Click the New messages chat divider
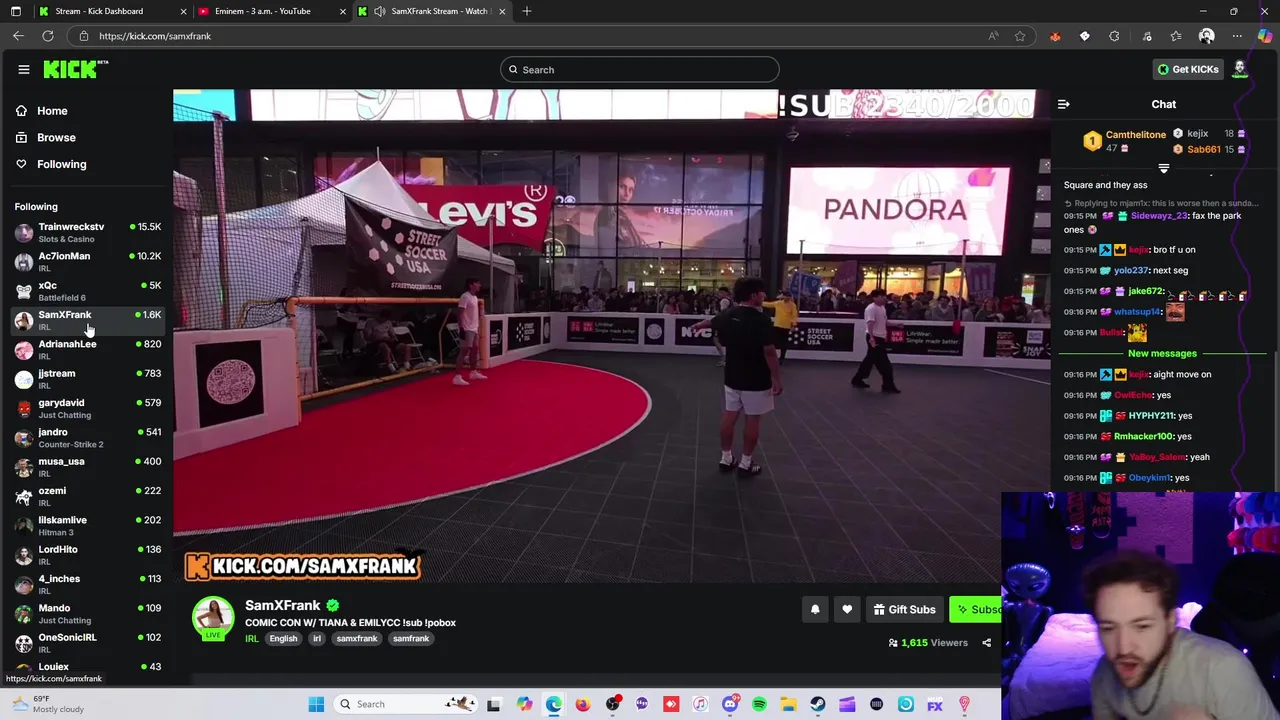The image size is (1280, 720). tap(1162, 353)
